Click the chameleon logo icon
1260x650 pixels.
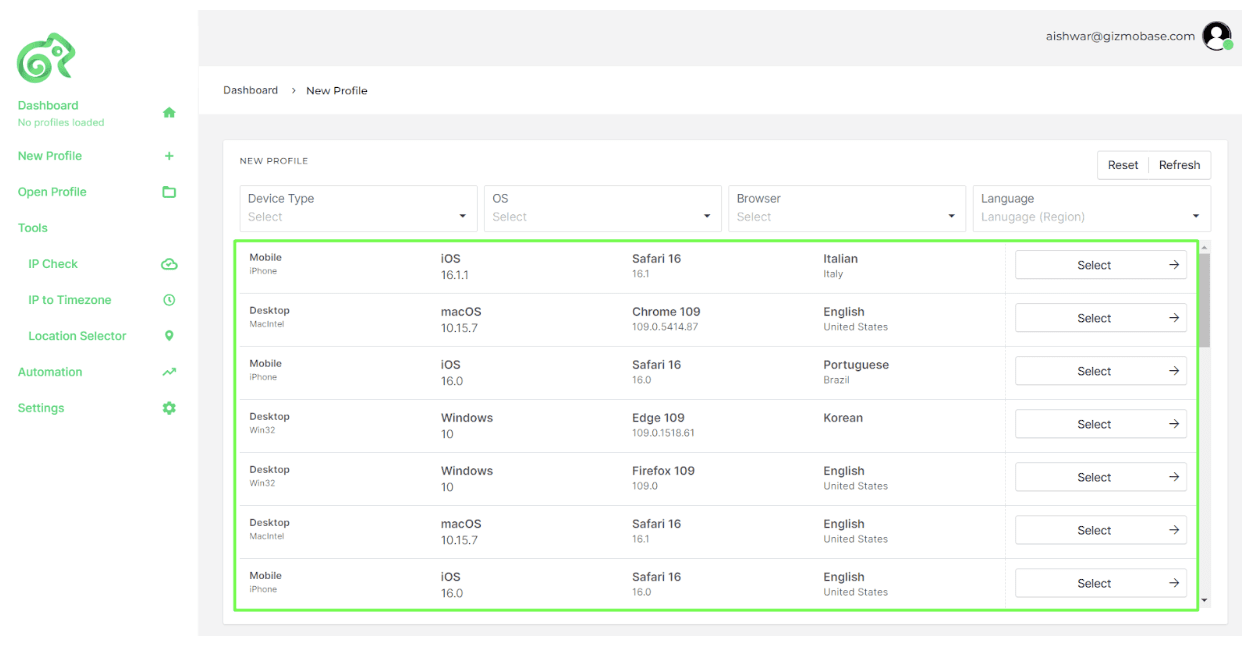(x=46, y=58)
